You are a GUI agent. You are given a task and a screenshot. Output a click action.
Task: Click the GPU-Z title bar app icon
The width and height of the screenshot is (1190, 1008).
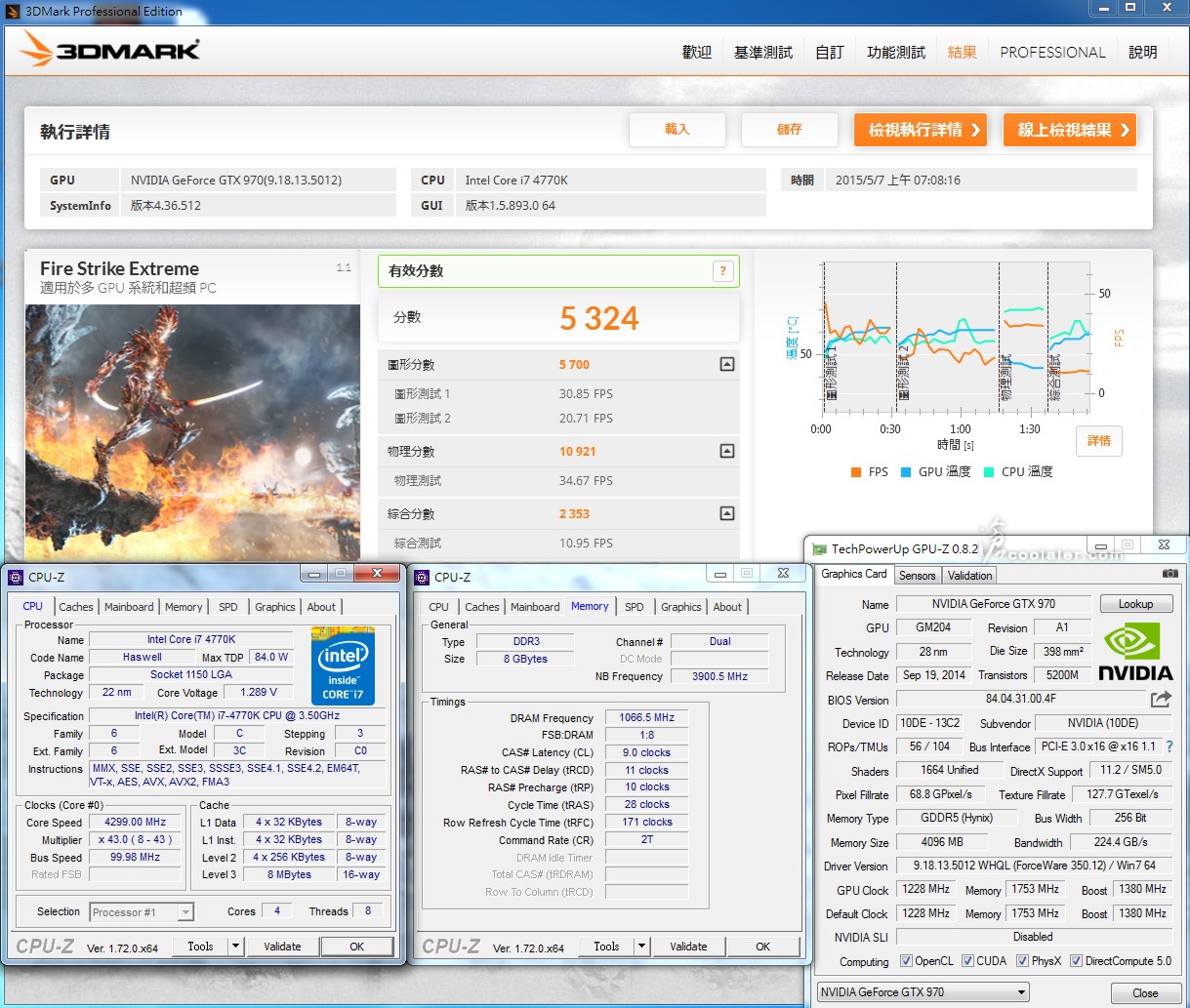pyautogui.click(x=820, y=548)
